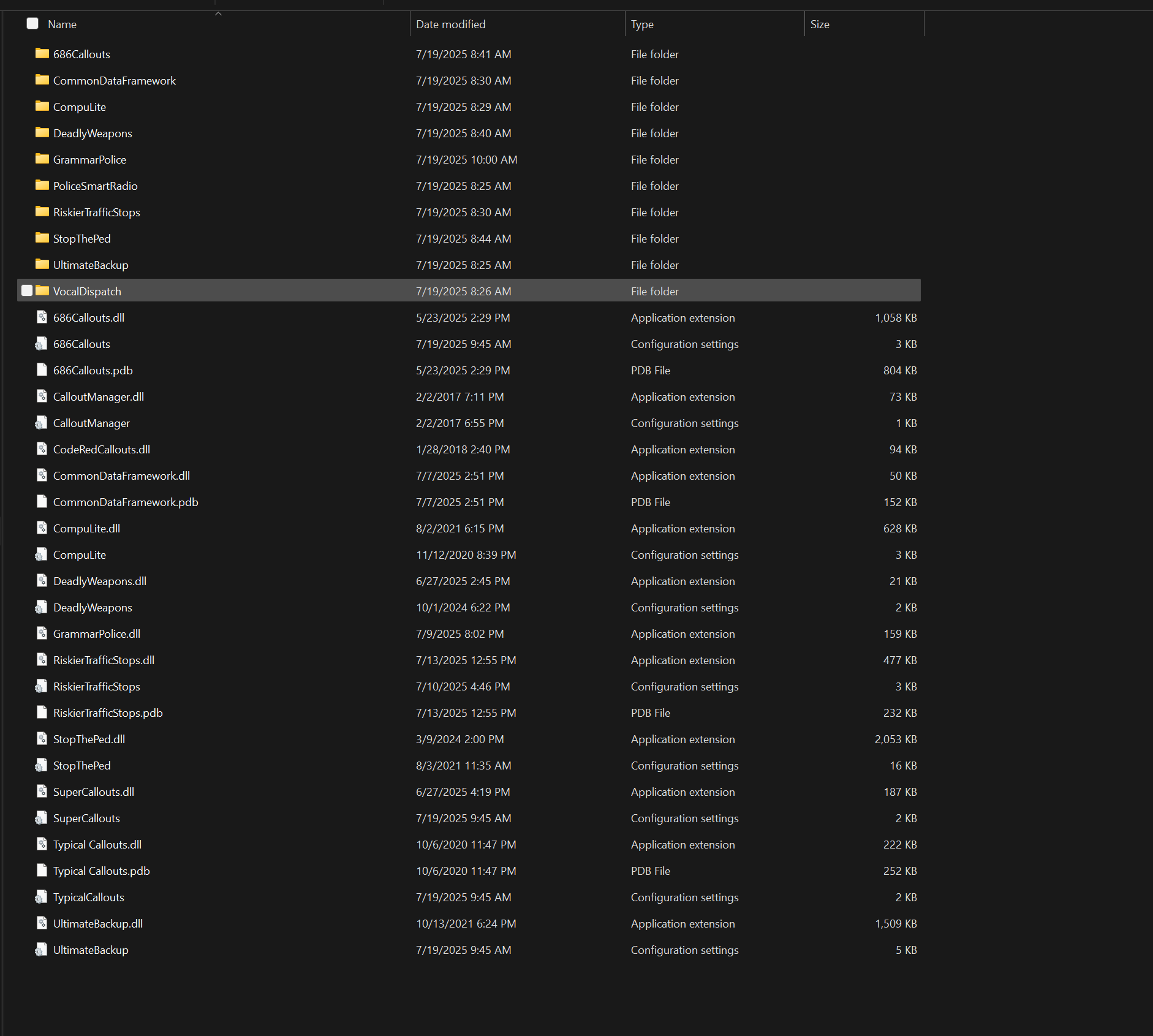Click the 3/9/2024 2:00 PM date
Image resolution: width=1153 pixels, height=1036 pixels.
click(460, 739)
